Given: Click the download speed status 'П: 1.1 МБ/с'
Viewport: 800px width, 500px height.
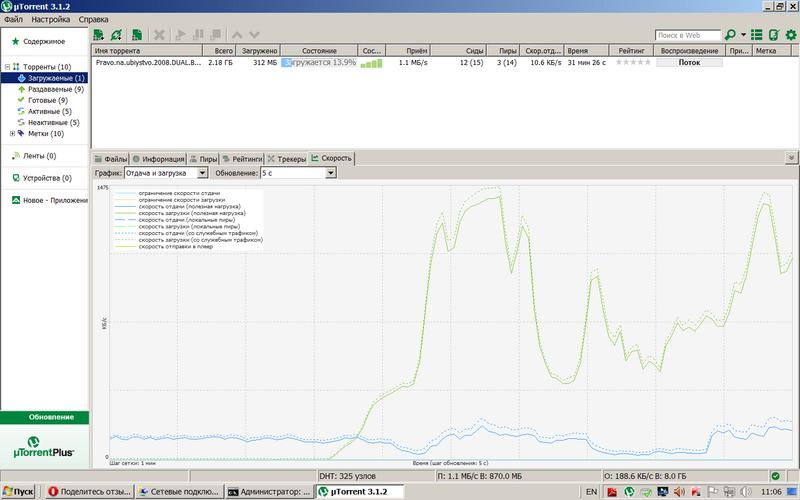Looking at the screenshot, I should (518, 476).
